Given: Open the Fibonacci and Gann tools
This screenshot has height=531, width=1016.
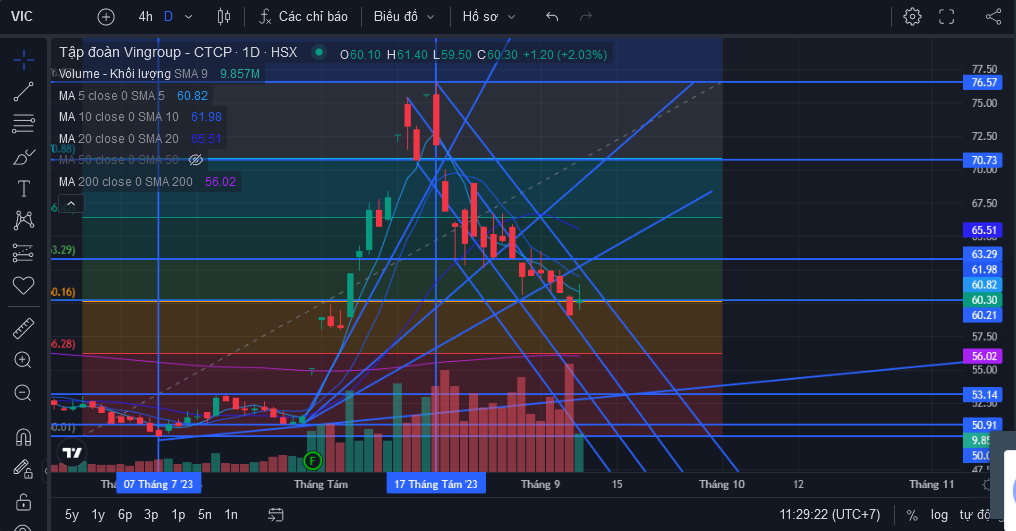Looking at the screenshot, I should (x=23, y=123).
